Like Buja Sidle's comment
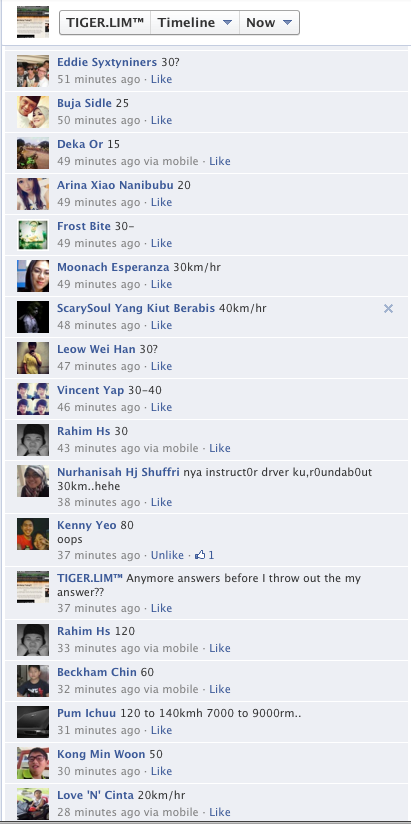This screenshot has width=411, height=824. pos(161,120)
